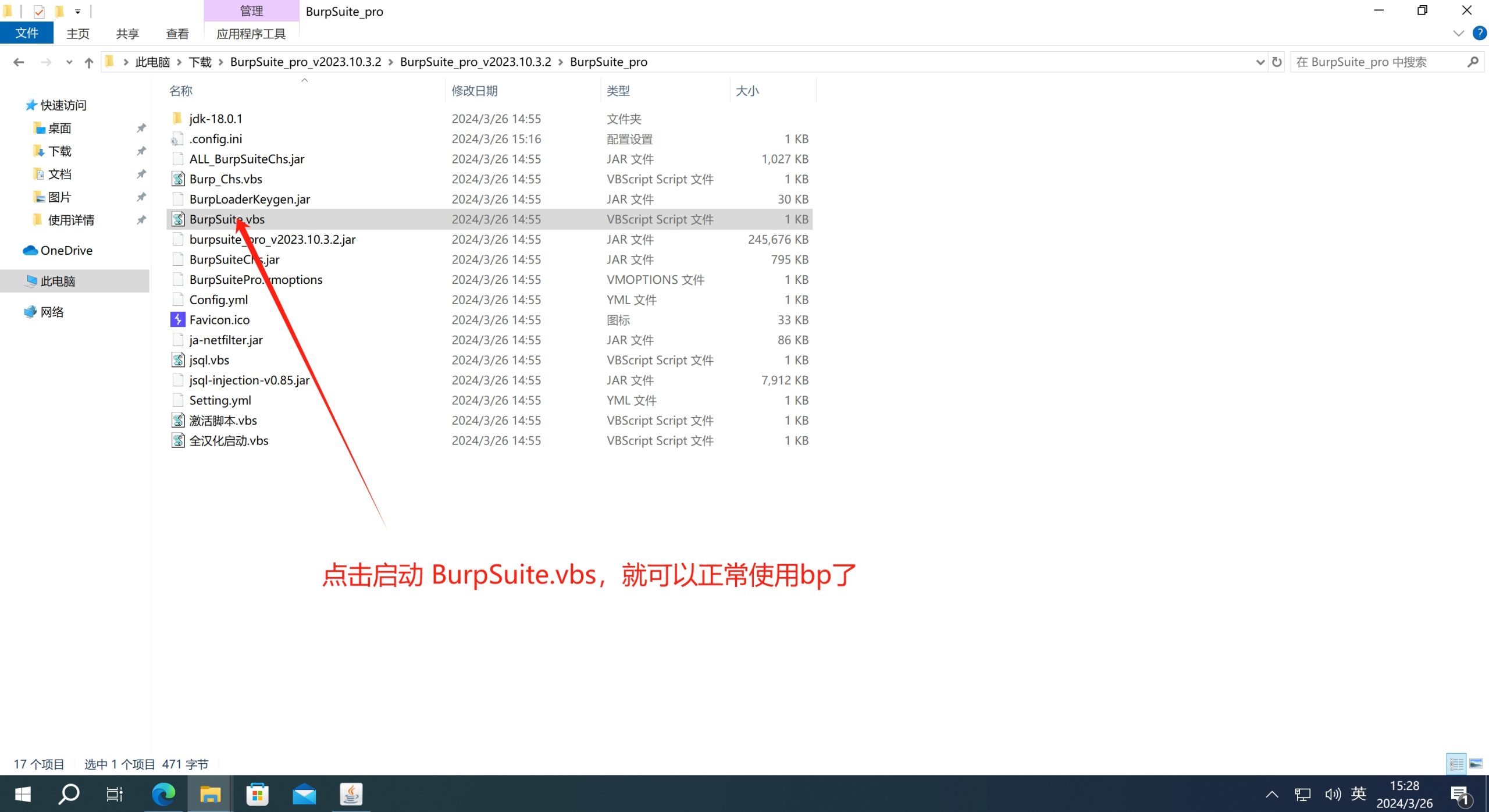The width and height of the screenshot is (1489, 812).
Task: Switch to the 主页 ribbon tab
Action: (x=78, y=34)
